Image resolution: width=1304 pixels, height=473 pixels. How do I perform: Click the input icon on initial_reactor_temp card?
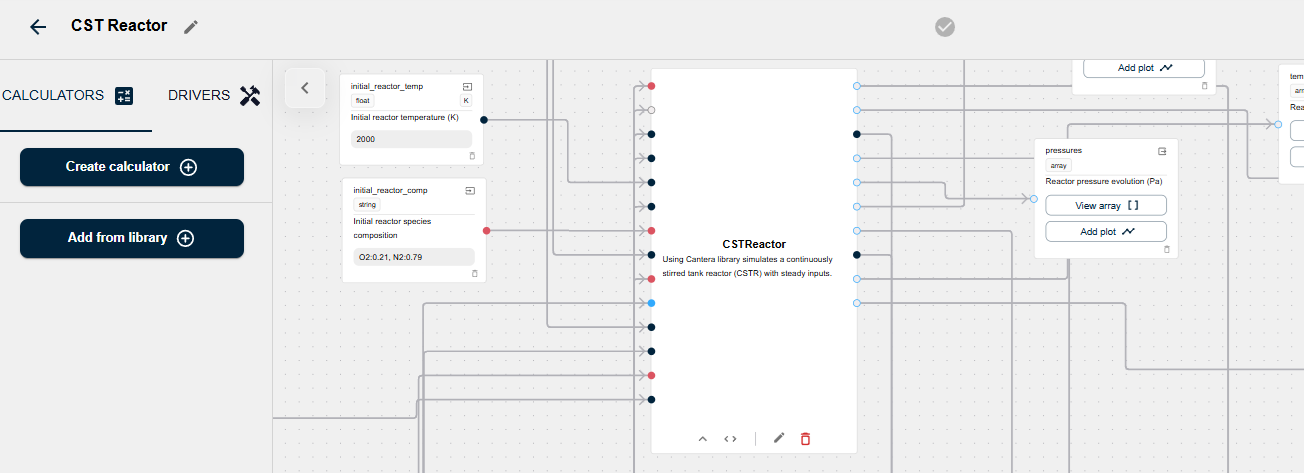467,87
